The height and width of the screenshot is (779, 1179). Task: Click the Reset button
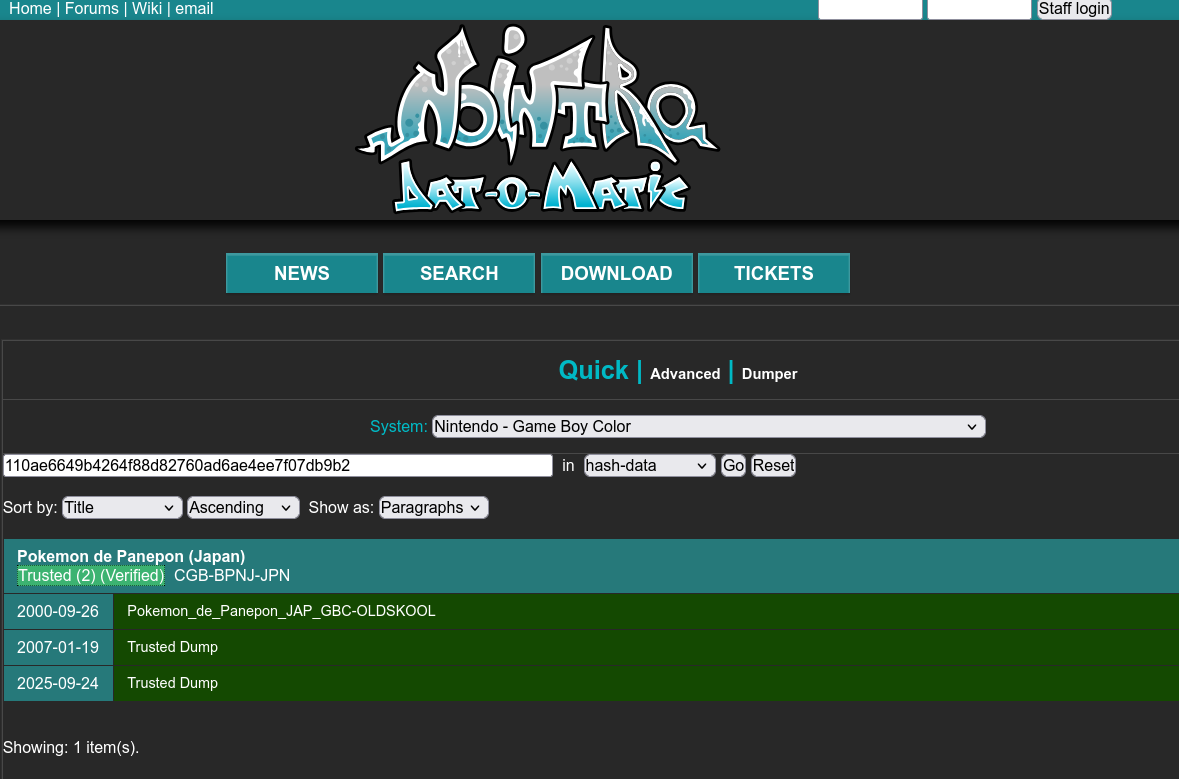(x=773, y=465)
